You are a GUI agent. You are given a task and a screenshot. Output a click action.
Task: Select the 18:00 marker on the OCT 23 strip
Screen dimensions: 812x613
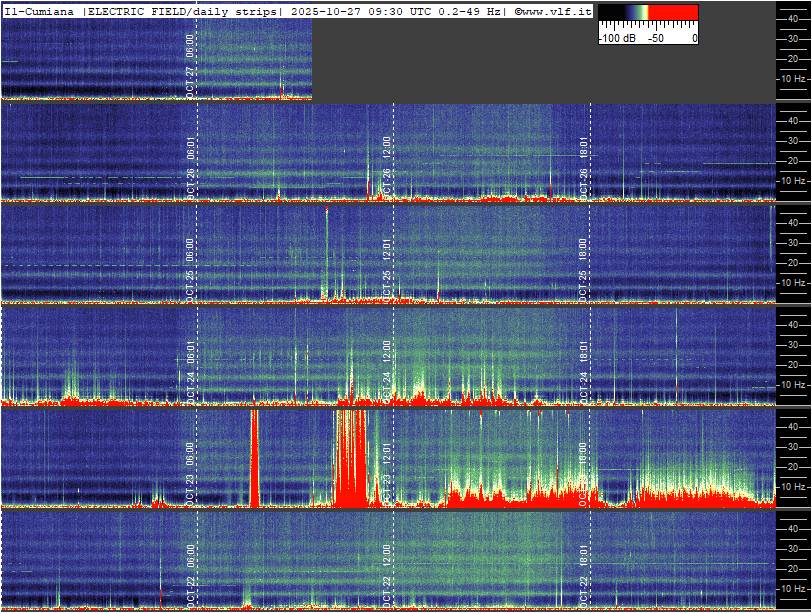click(584, 454)
